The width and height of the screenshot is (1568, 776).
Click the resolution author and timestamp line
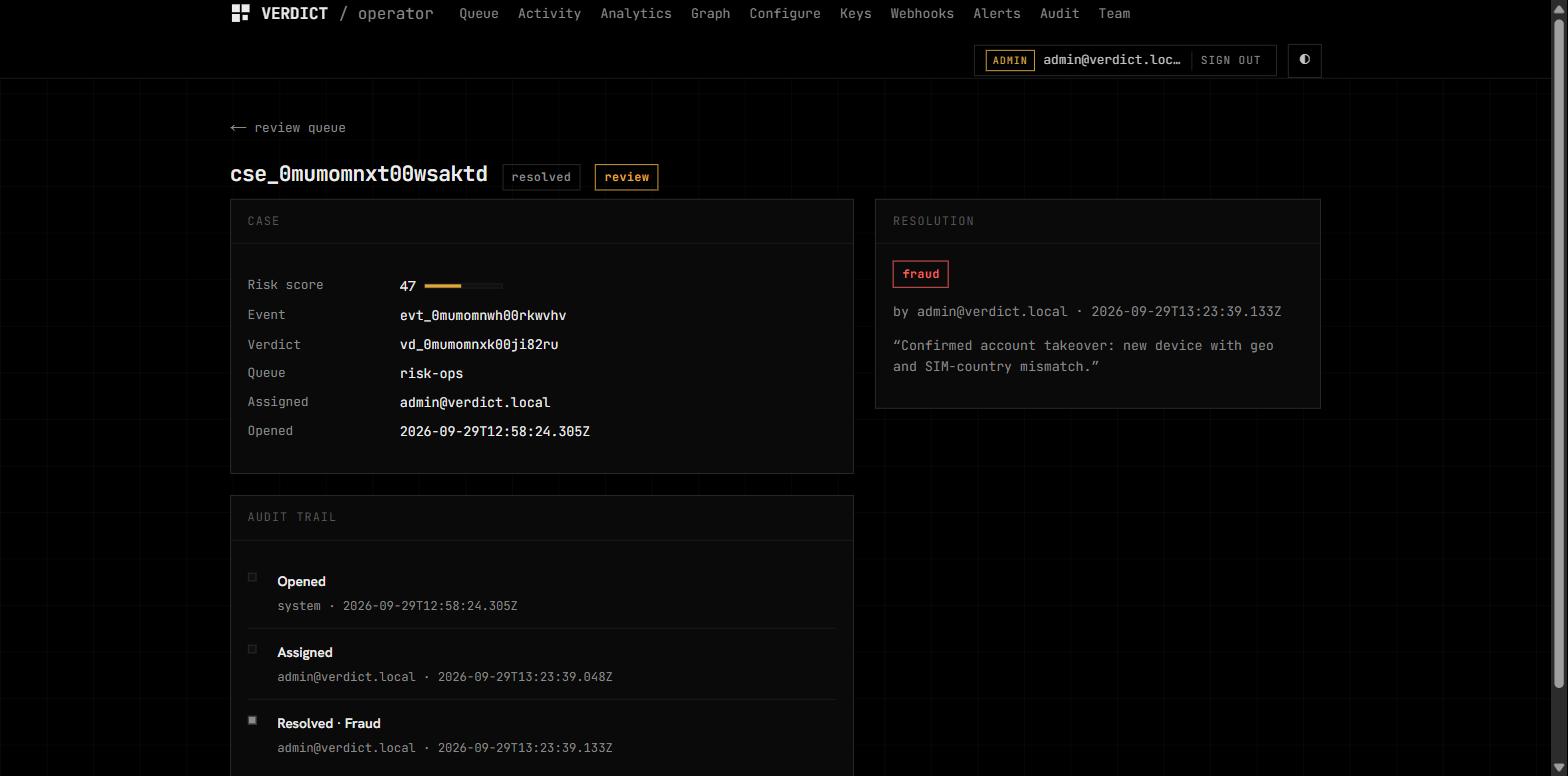click(1087, 312)
